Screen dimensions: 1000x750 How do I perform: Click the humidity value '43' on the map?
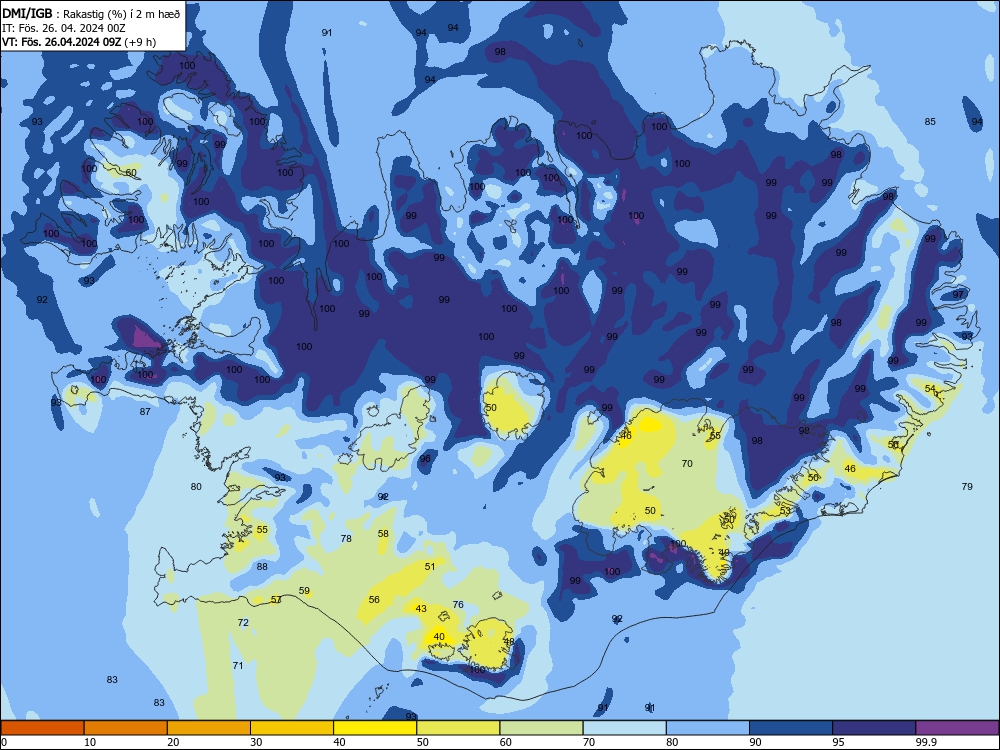click(x=421, y=608)
